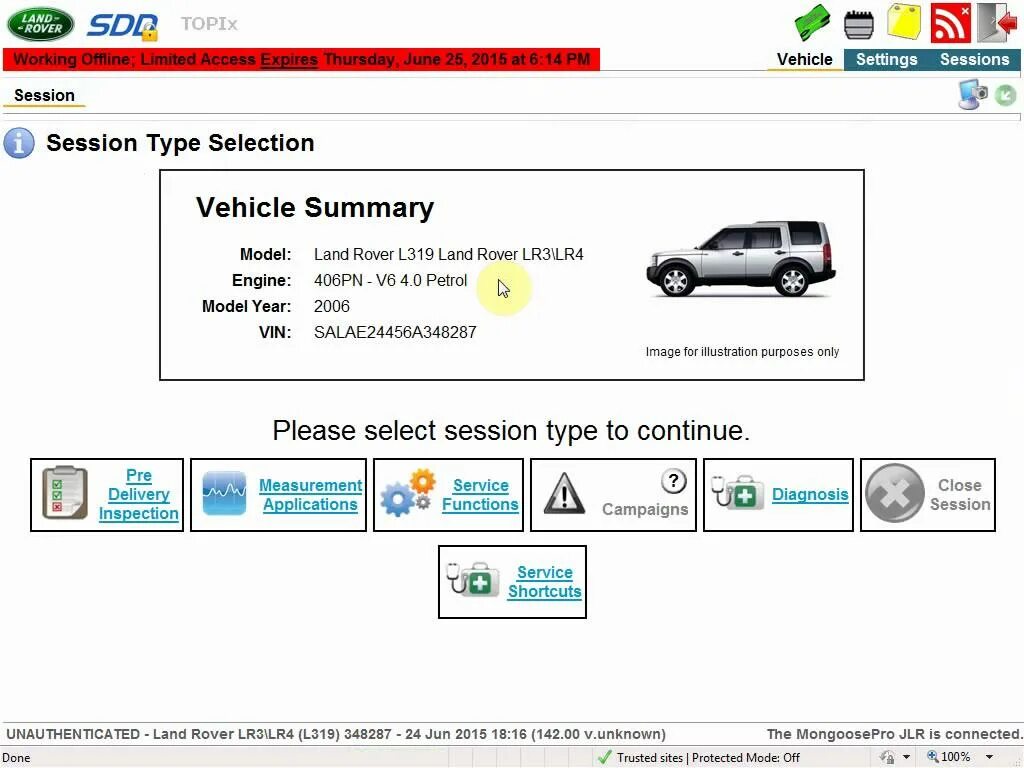1024x768 pixels.
Task: Open the Vehicle tab
Action: [805, 59]
